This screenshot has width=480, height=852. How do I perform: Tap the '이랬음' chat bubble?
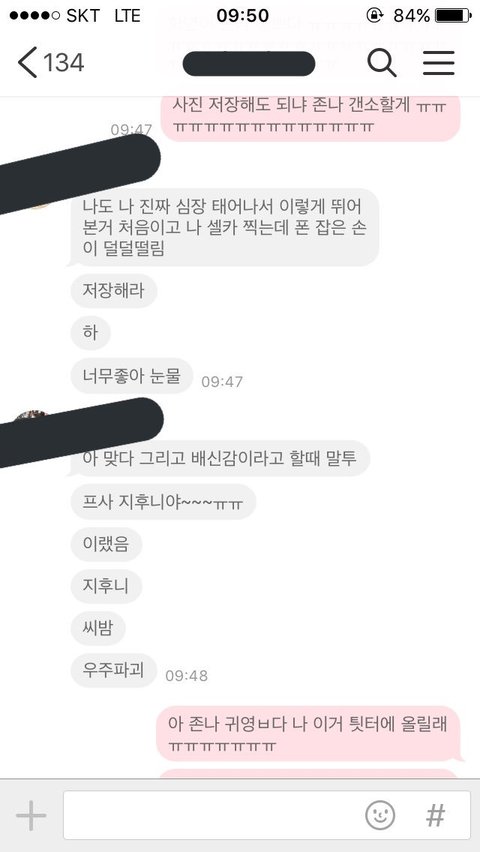107,544
